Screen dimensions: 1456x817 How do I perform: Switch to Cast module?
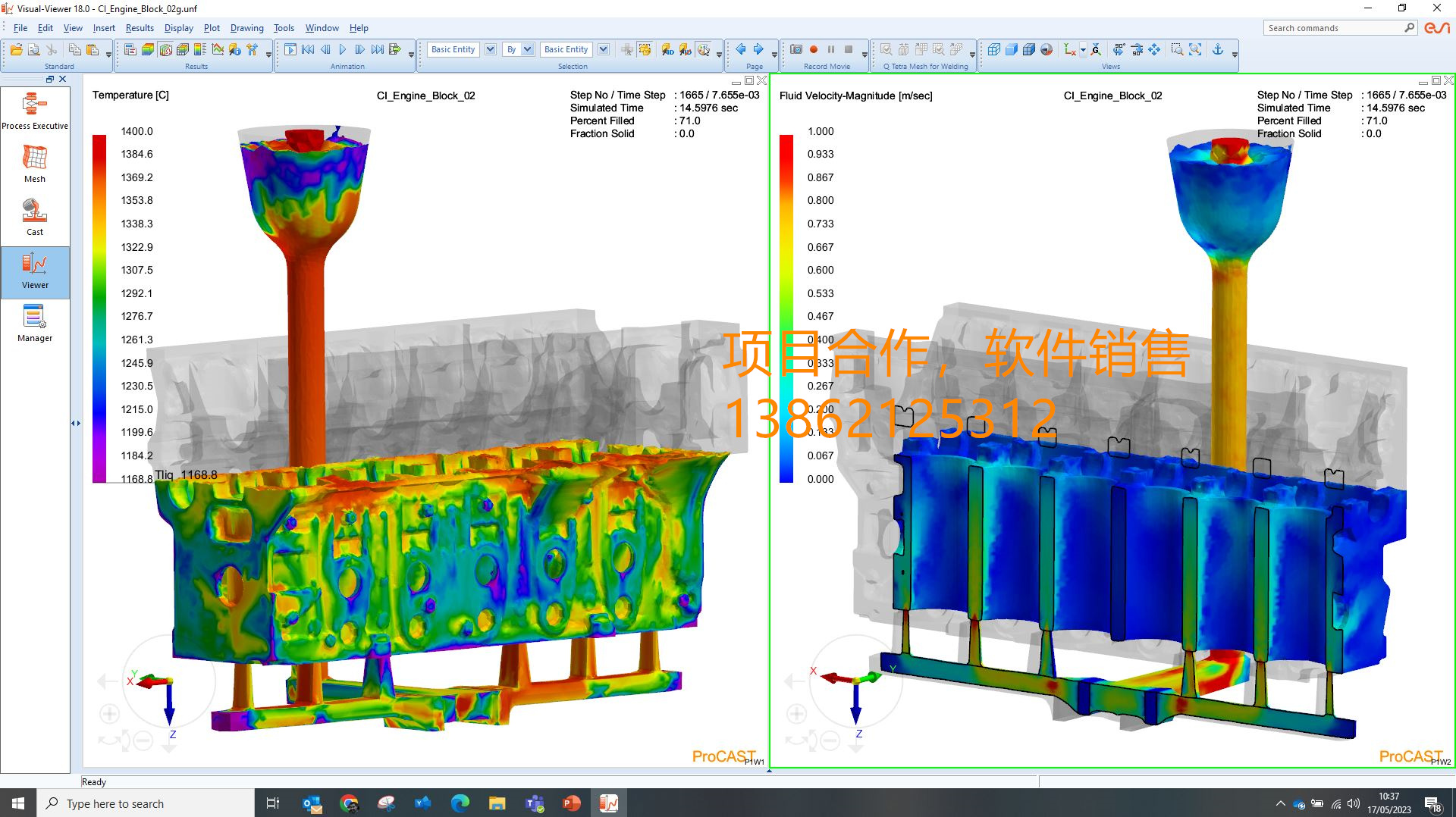35,217
